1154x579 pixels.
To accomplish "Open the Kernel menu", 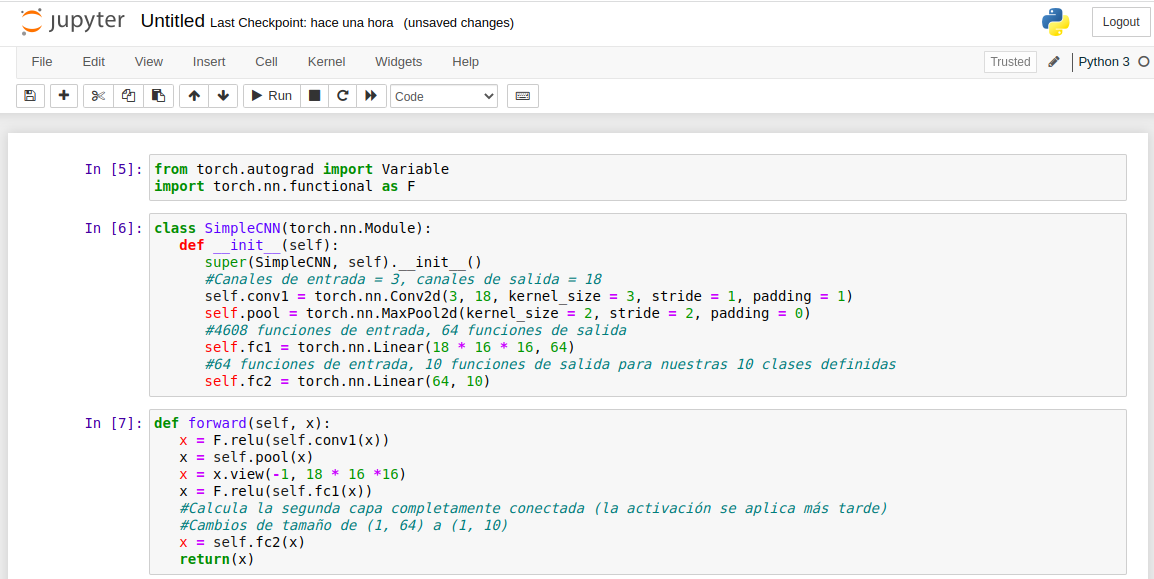I will (326, 62).
